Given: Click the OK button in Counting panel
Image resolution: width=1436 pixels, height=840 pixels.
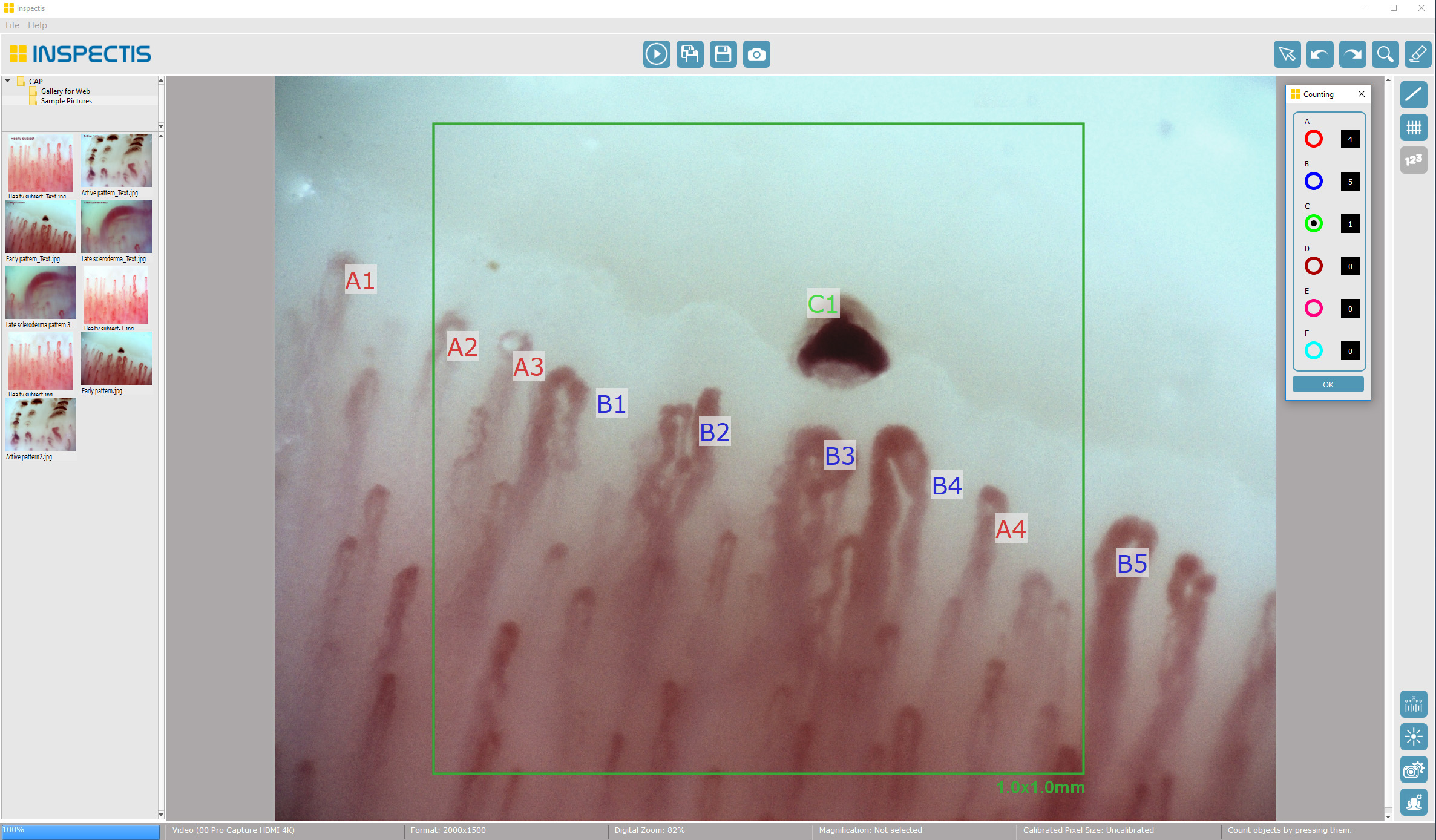Looking at the screenshot, I should [x=1328, y=384].
